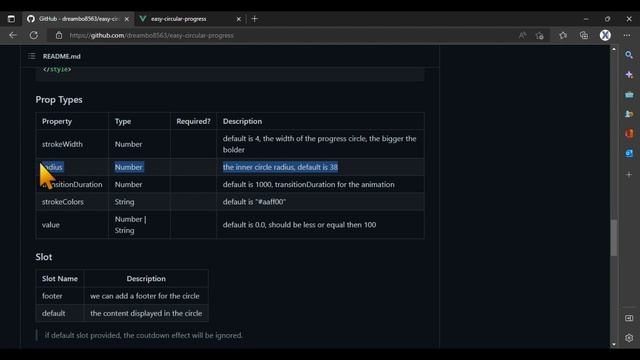Click strokeWidth description 'default is 4'

click(x=320, y=144)
